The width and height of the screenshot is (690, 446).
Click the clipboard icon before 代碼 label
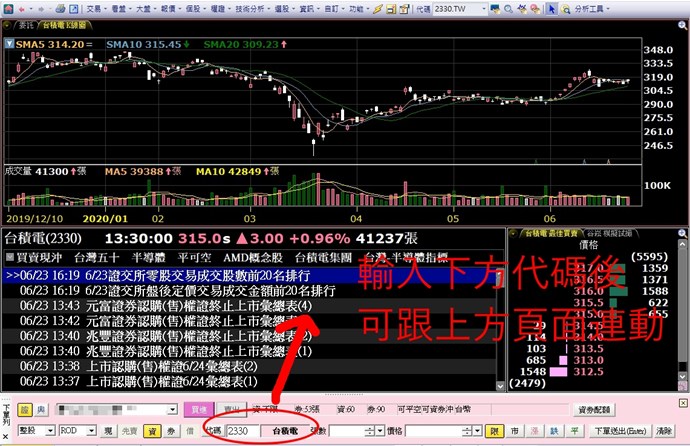pyautogui.click(x=404, y=9)
